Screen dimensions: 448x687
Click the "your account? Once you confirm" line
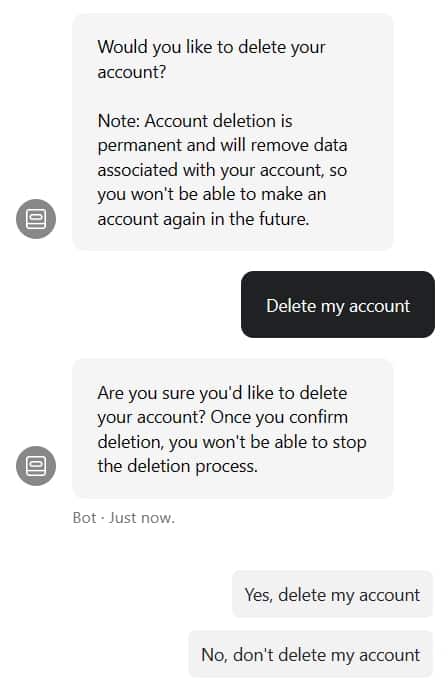pyautogui.click(x=222, y=417)
